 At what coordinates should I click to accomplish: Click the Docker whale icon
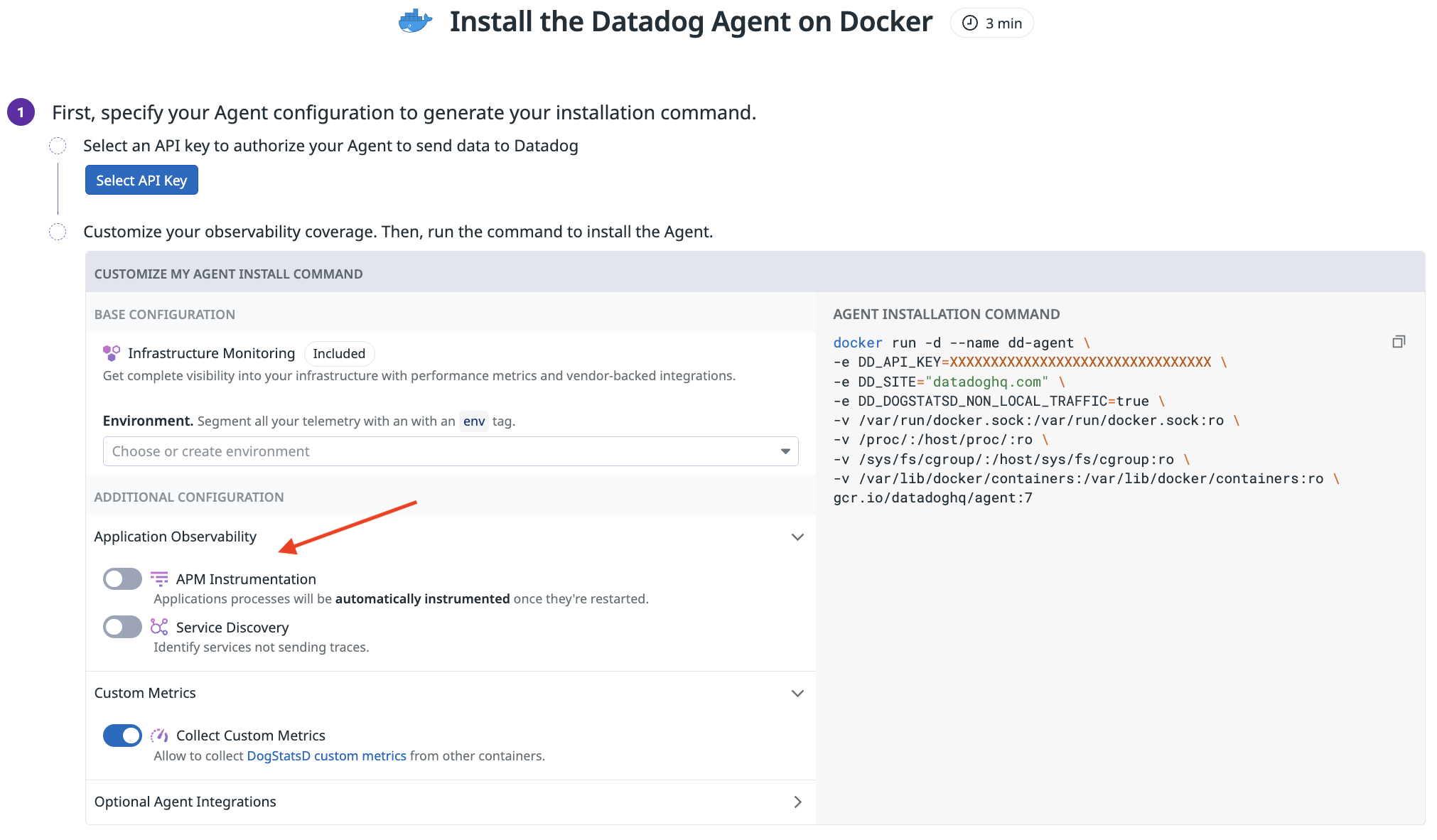415,22
